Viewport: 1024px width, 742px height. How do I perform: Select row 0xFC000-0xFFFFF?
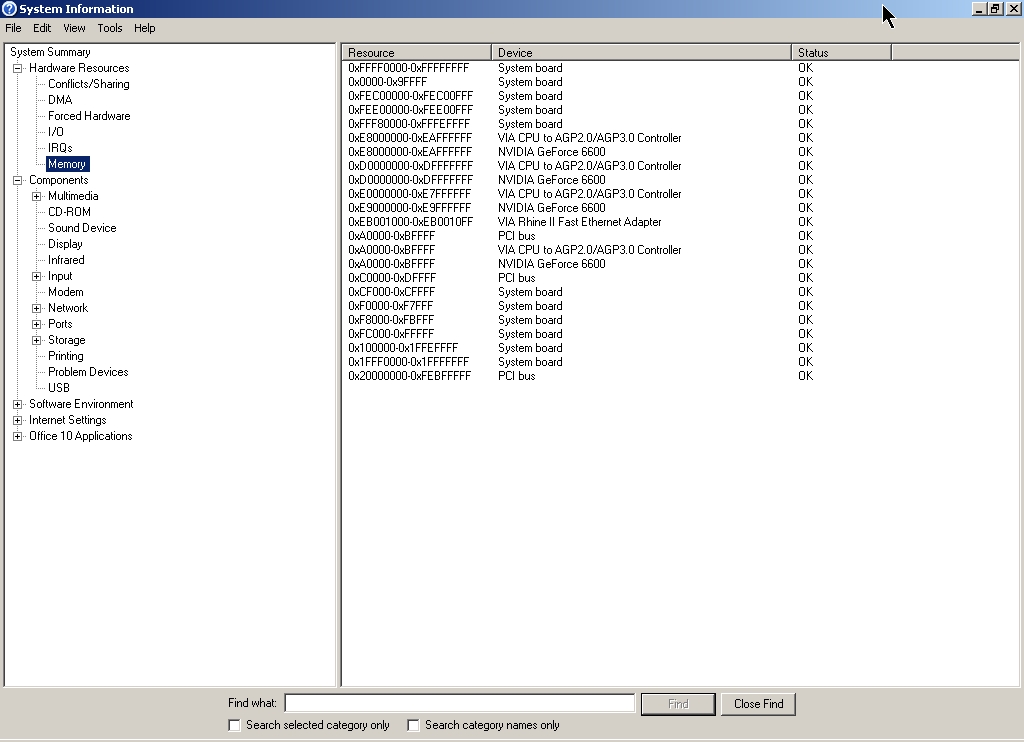pyautogui.click(x=391, y=334)
